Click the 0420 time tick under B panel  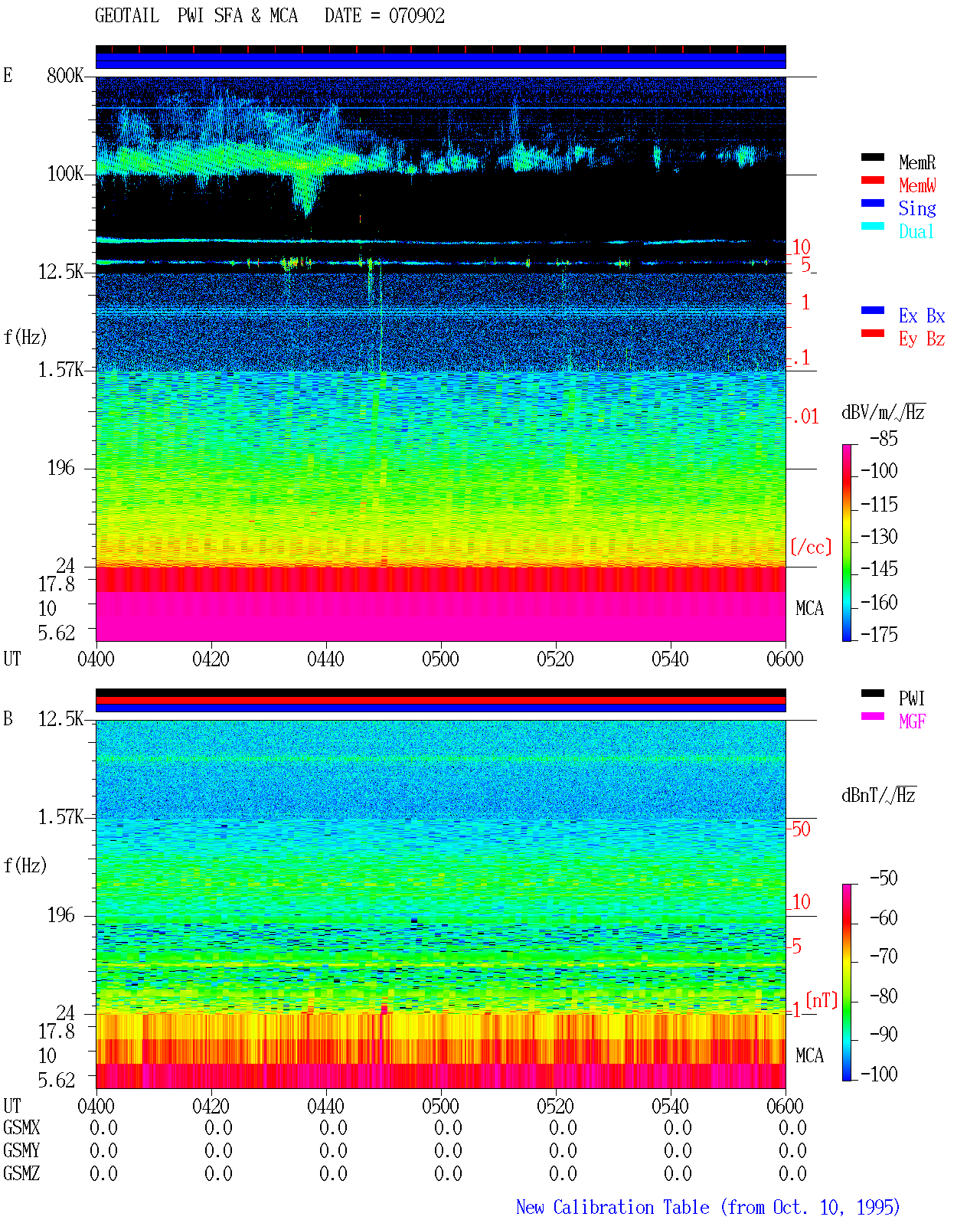click(x=211, y=1106)
